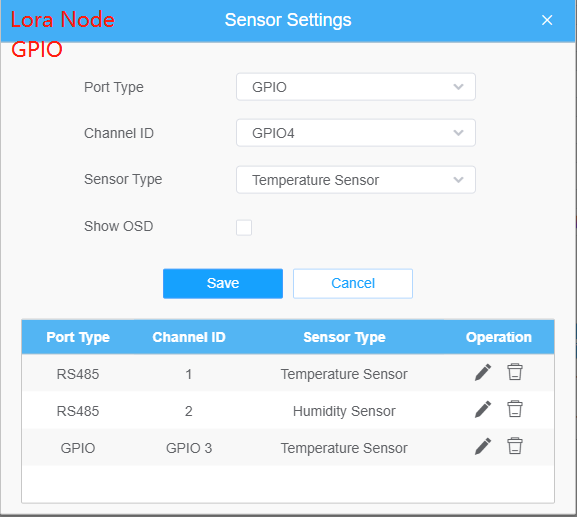Delete the RS485 channel 1 temperature sensor
This screenshot has height=517, width=577.
point(515,372)
